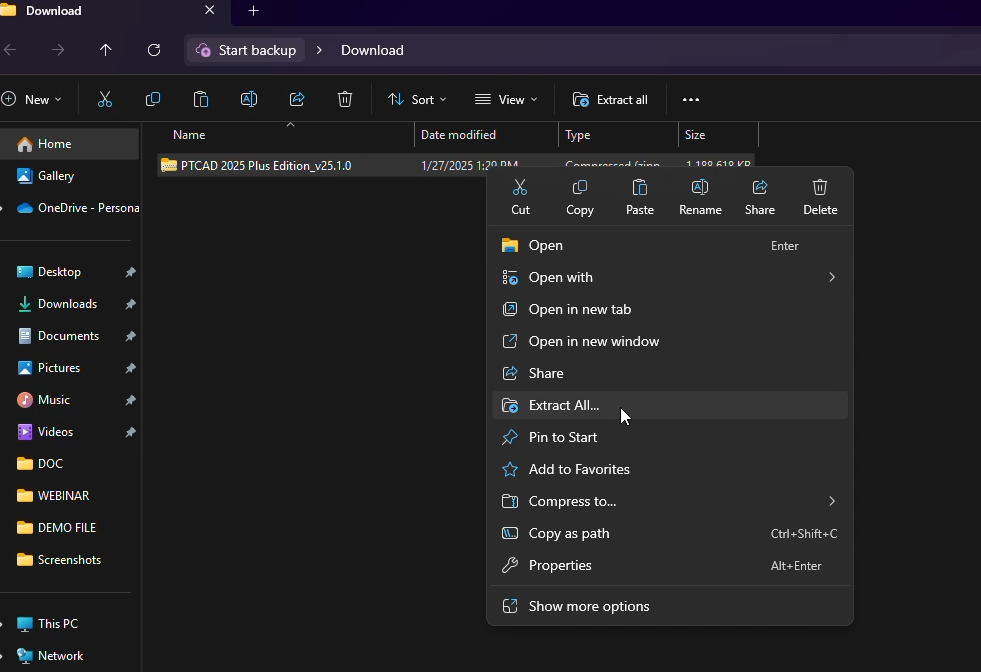This screenshot has width=981, height=672.
Task: Open the Sort dropdown menu
Action: (x=417, y=99)
